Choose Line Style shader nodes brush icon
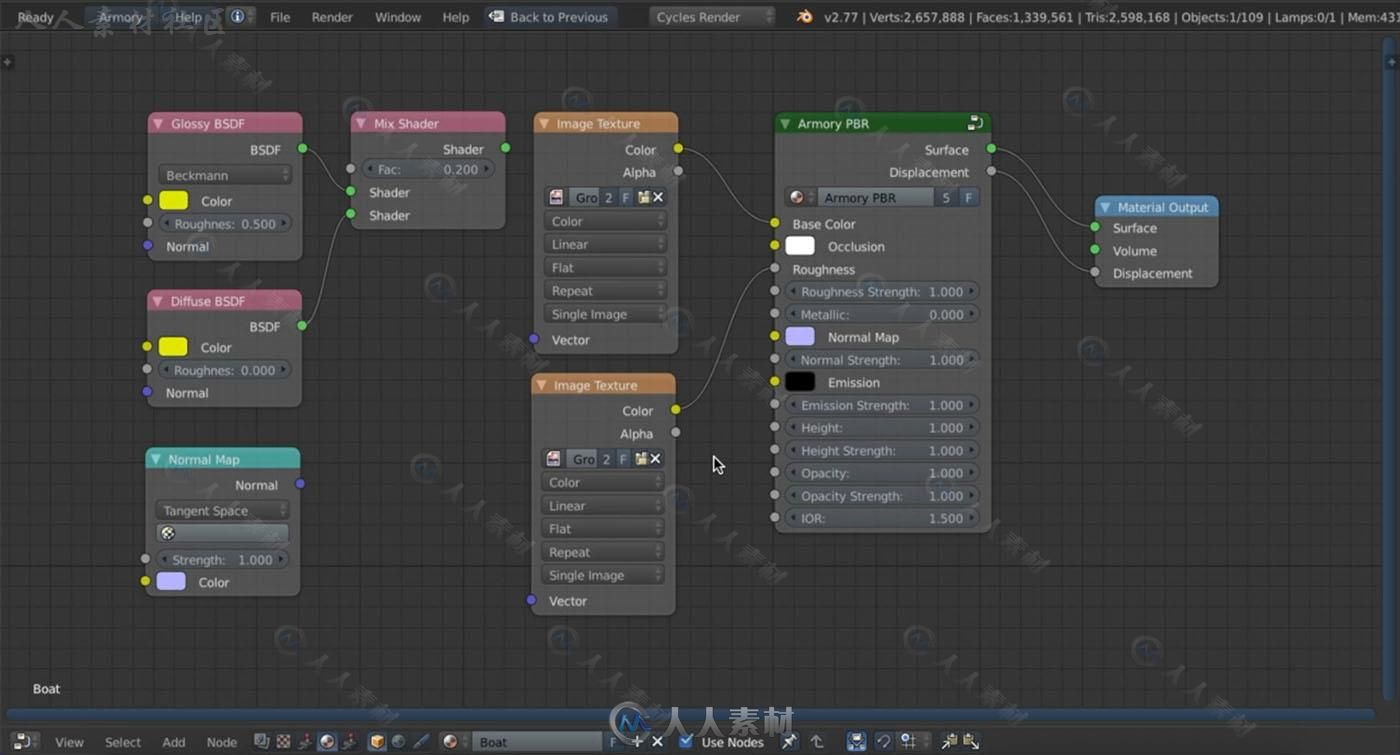Viewport: 1400px width, 755px height. (x=420, y=742)
